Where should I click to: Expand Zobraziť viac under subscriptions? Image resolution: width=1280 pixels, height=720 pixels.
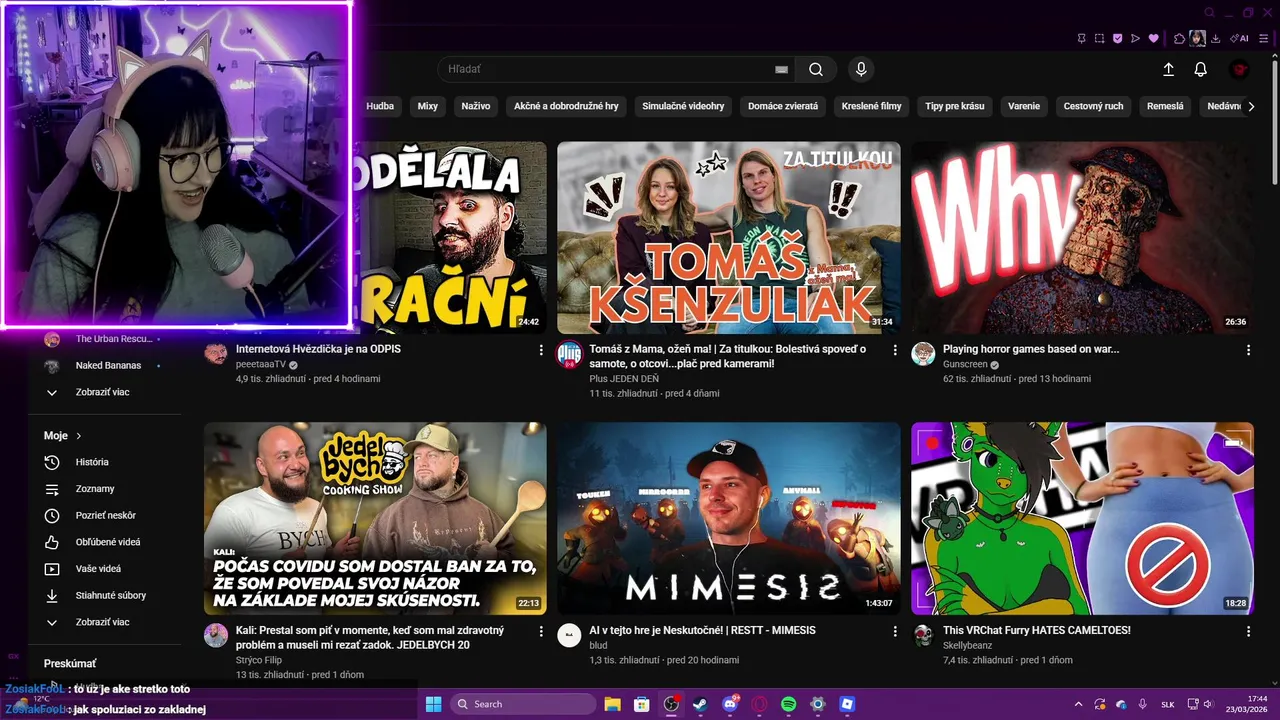click(x=104, y=392)
